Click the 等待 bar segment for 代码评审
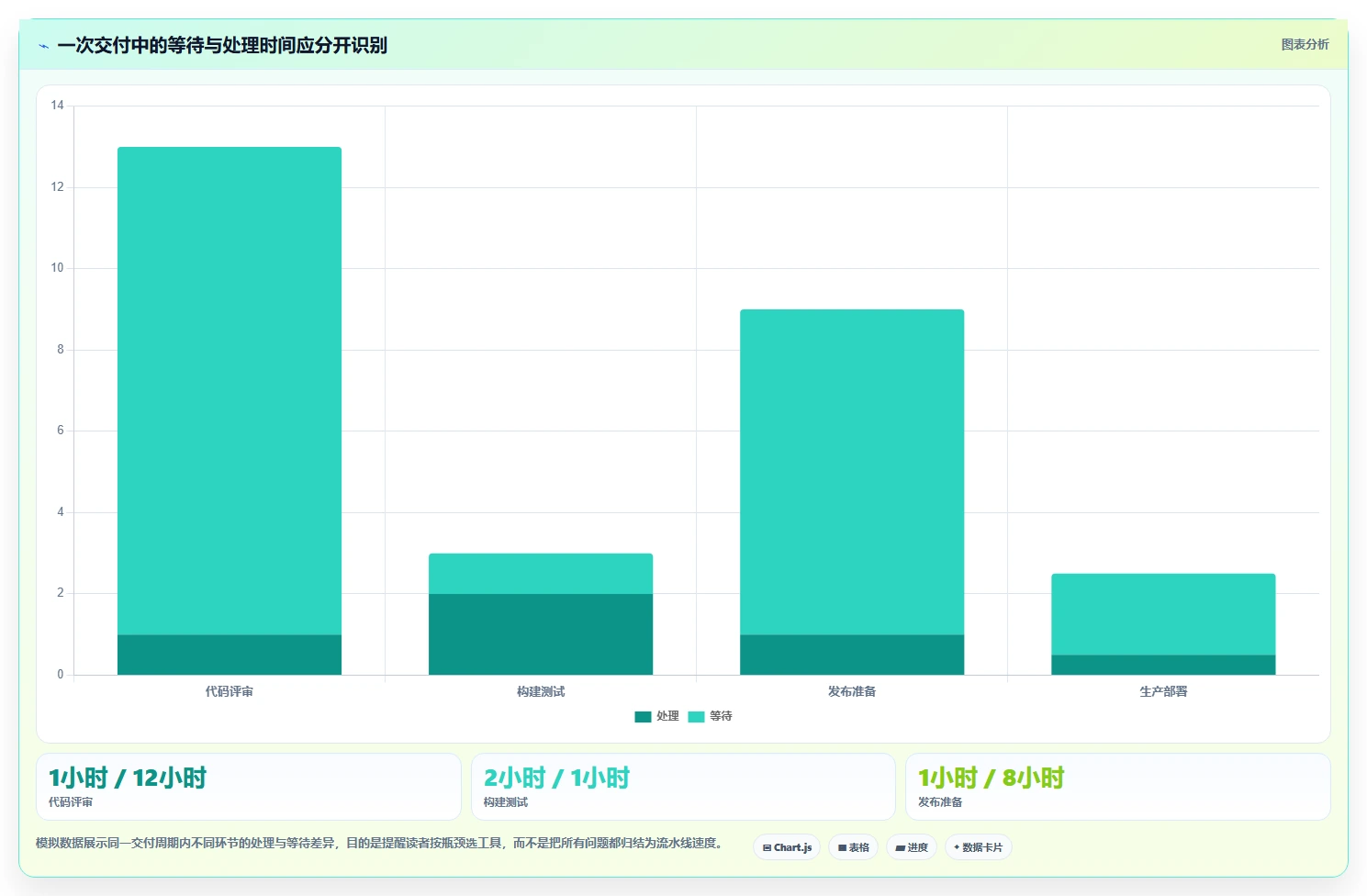Viewport: 1367px width, 896px height. 230,391
